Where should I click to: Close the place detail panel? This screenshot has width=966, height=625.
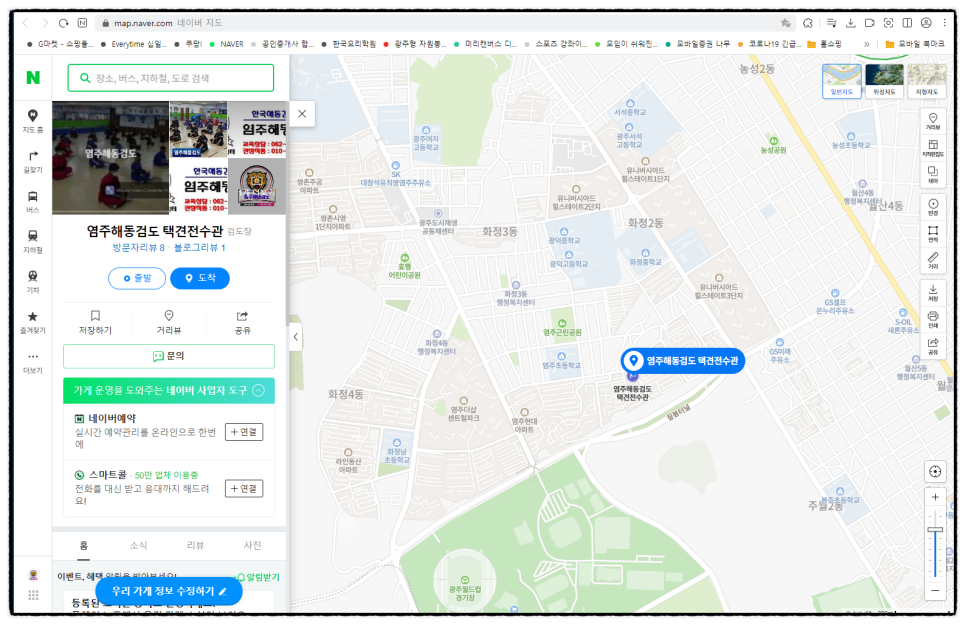[302, 113]
